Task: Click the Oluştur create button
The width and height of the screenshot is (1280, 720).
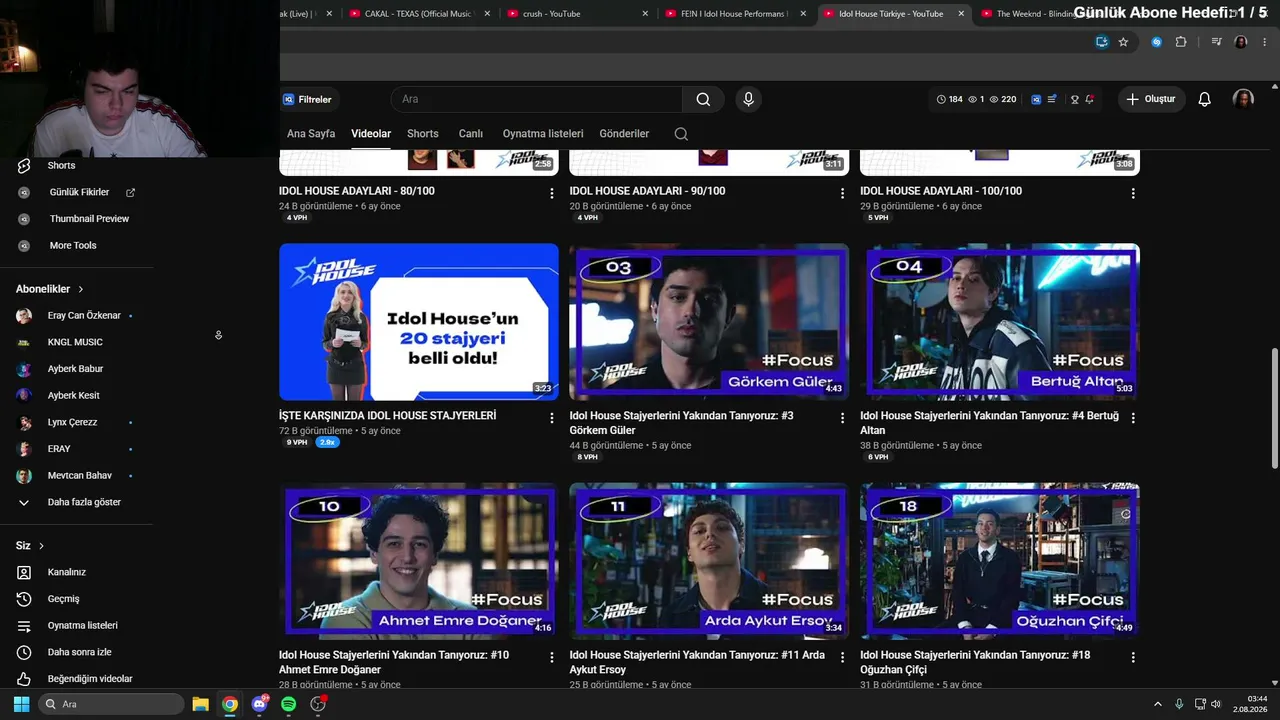Action: tap(1151, 99)
